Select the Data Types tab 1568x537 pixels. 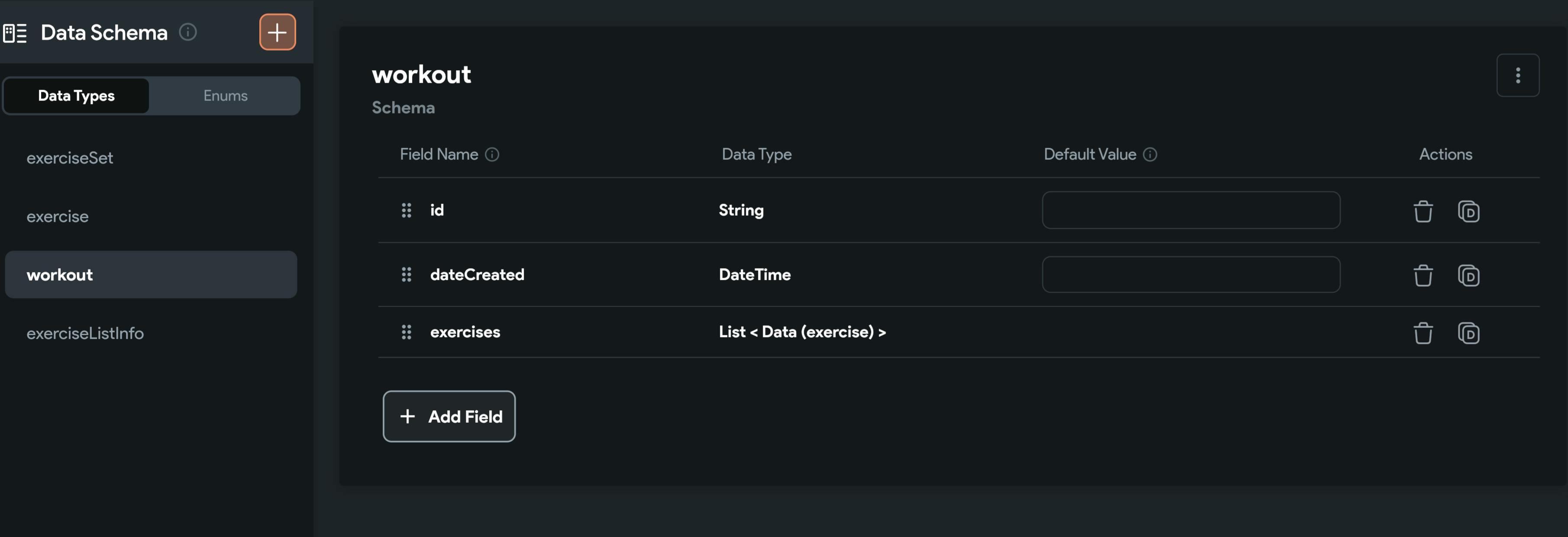click(x=76, y=96)
